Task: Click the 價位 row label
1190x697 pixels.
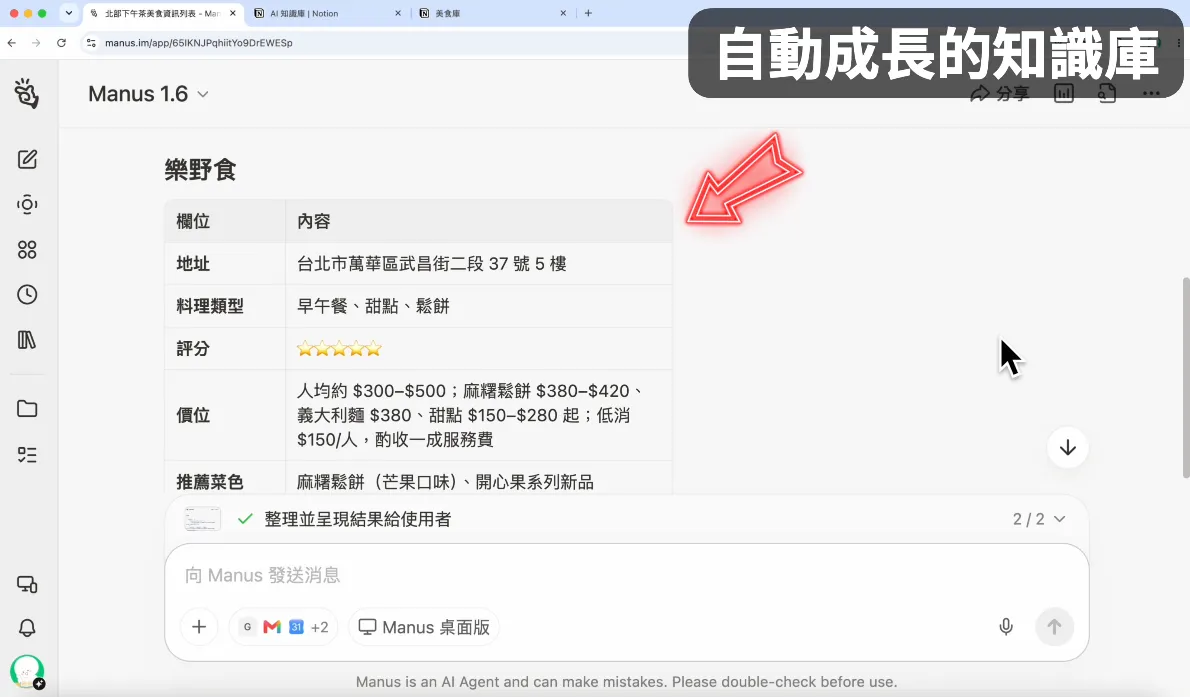Action: click(193, 415)
